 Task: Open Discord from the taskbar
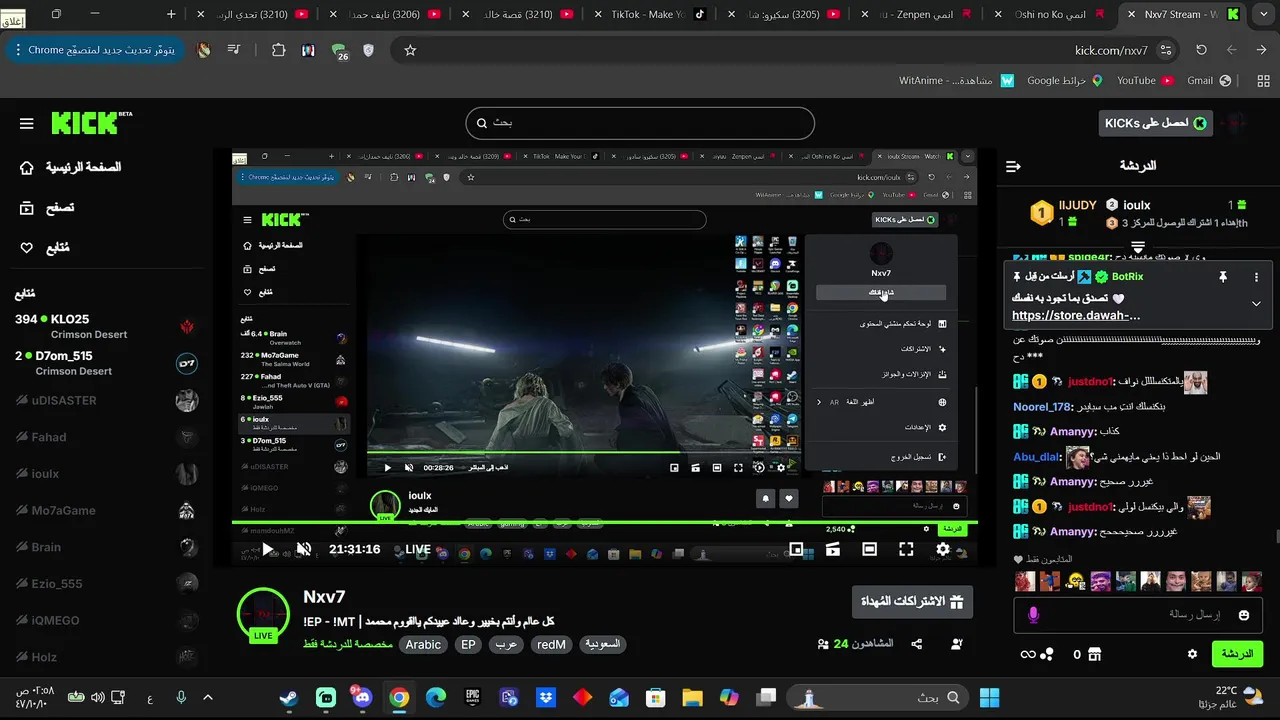point(362,698)
